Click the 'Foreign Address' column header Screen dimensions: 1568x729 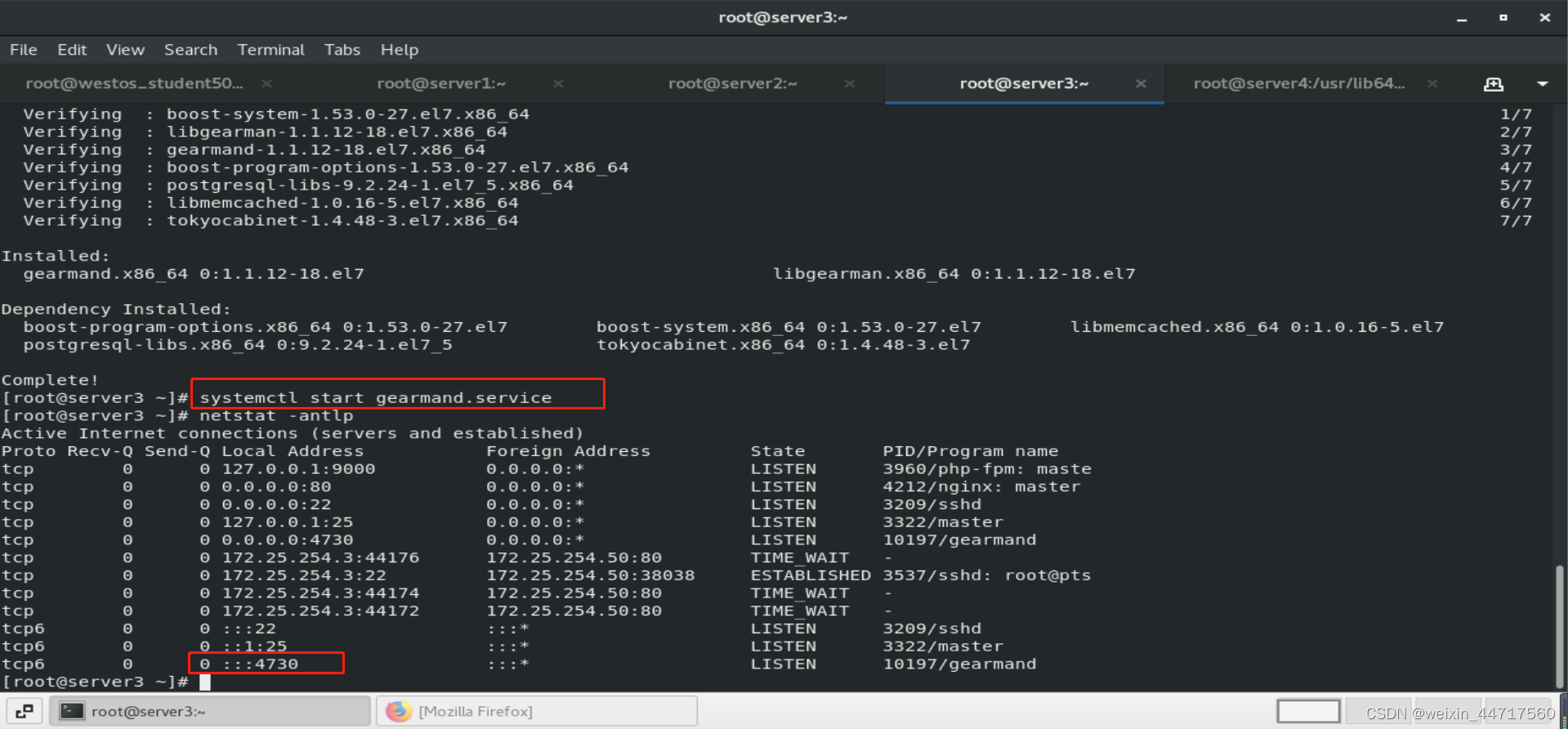point(568,451)
